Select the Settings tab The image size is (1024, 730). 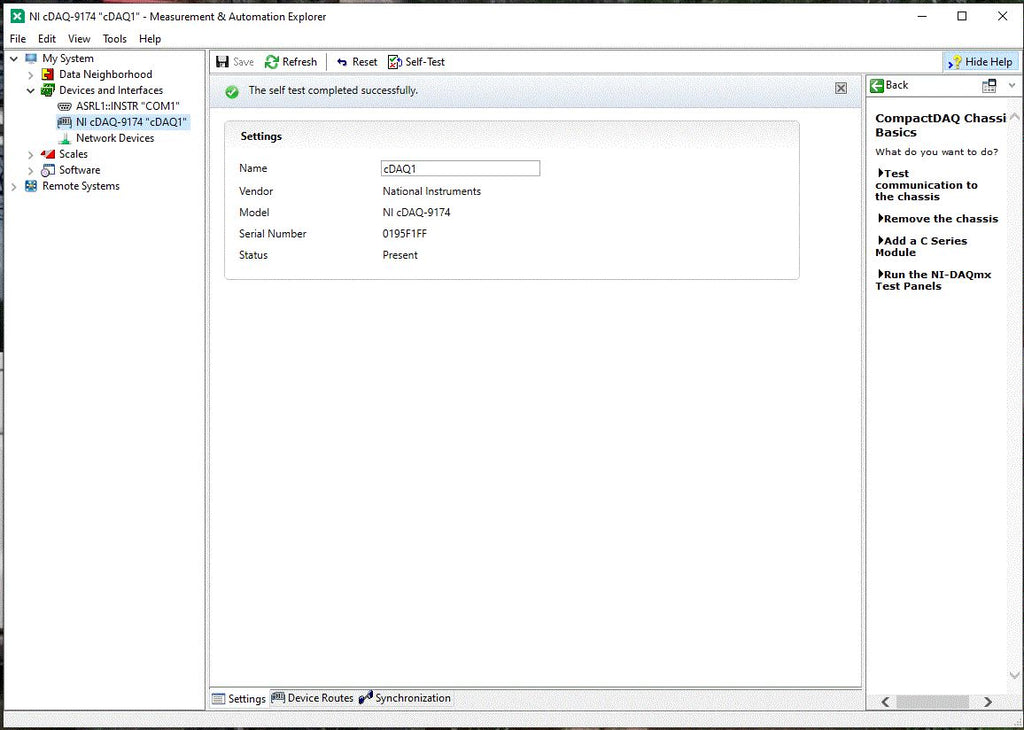(239, 699)
